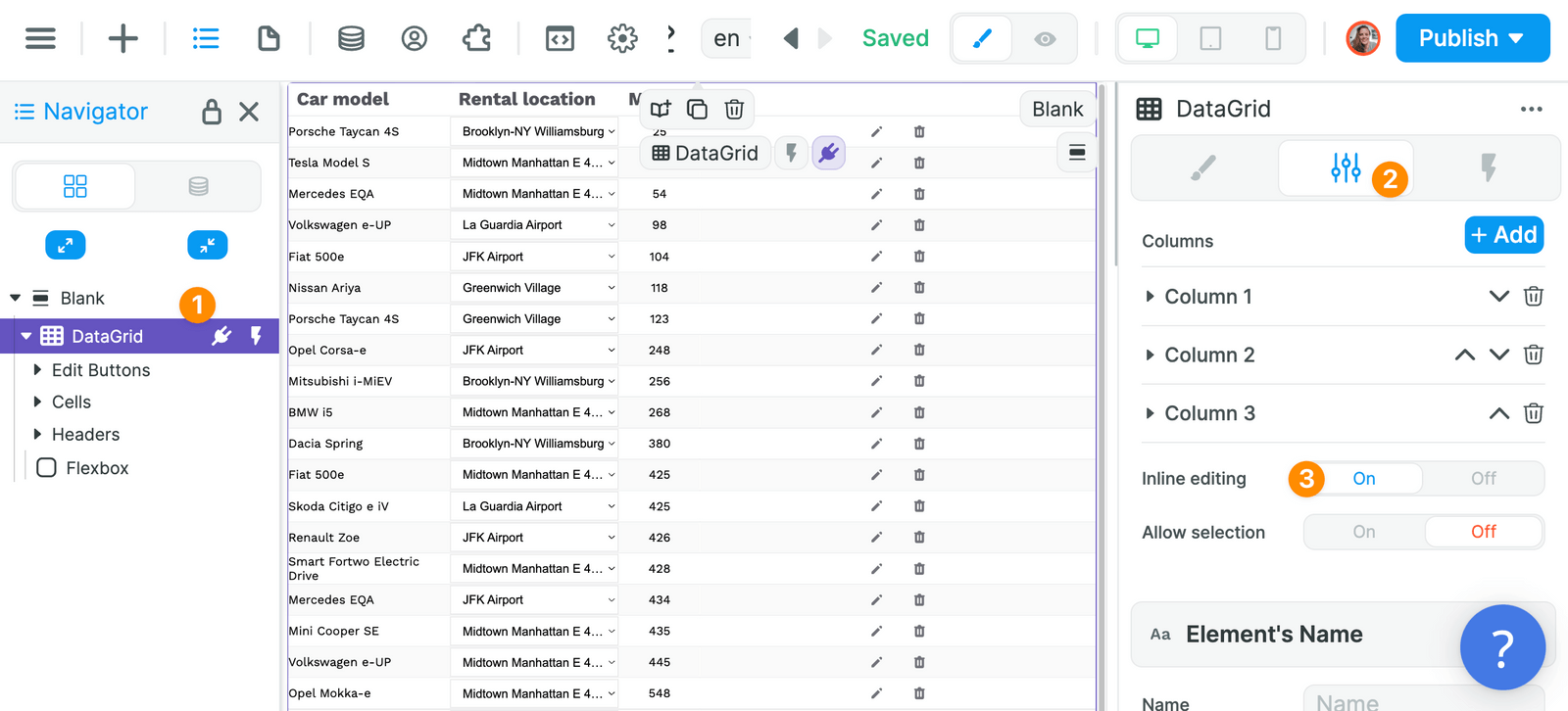
Task: Click the + Add column button
Action: 1504,235
